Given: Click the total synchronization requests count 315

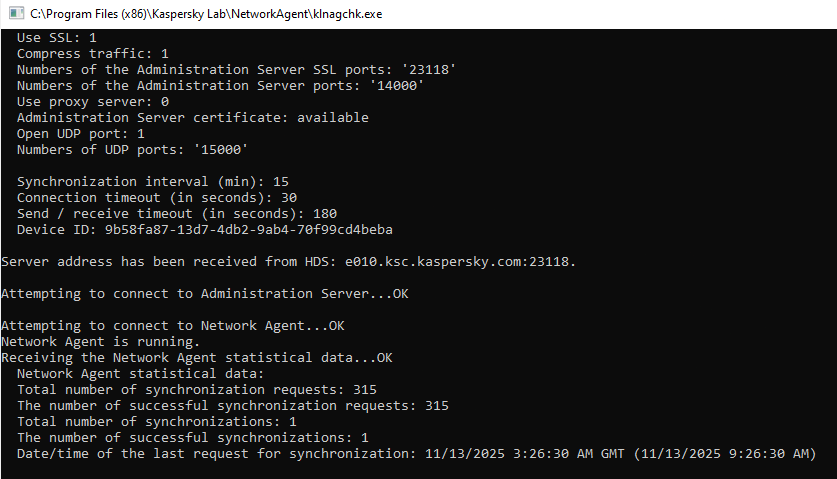Looking at the screenshot, I should 364,389.
